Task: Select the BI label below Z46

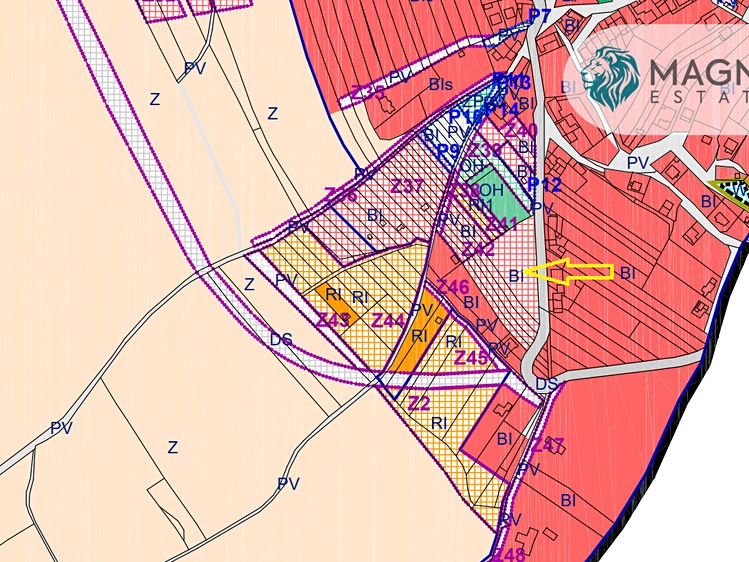Action: point(471,302)
